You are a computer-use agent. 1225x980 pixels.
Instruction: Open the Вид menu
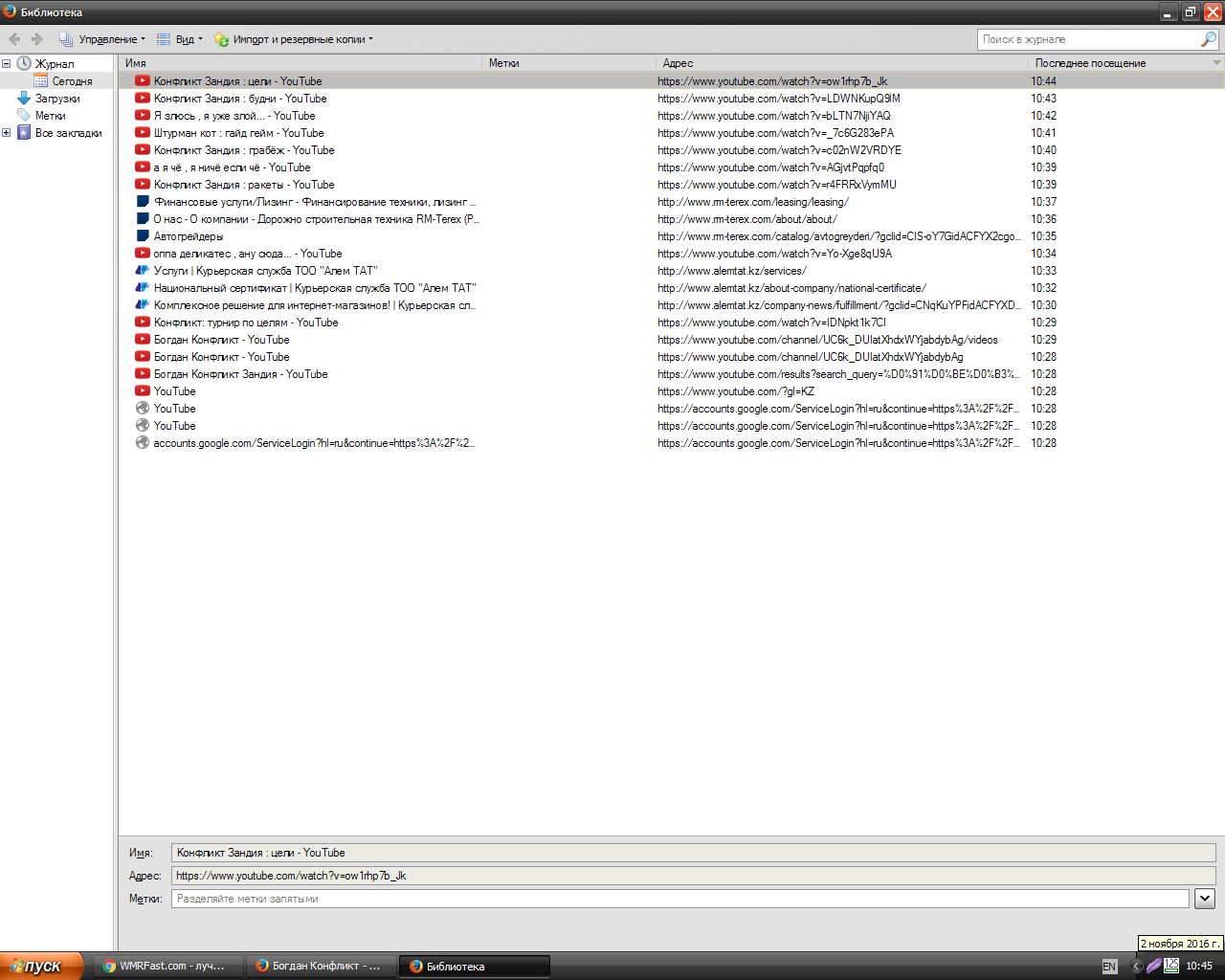tap(180, 39)
